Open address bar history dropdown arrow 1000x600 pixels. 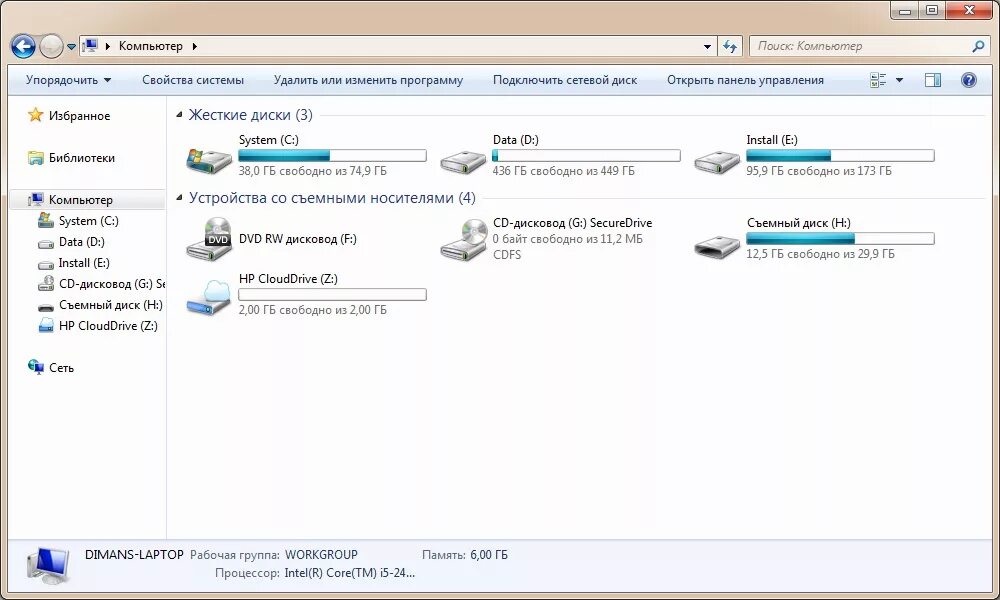(x=707, y=47)
